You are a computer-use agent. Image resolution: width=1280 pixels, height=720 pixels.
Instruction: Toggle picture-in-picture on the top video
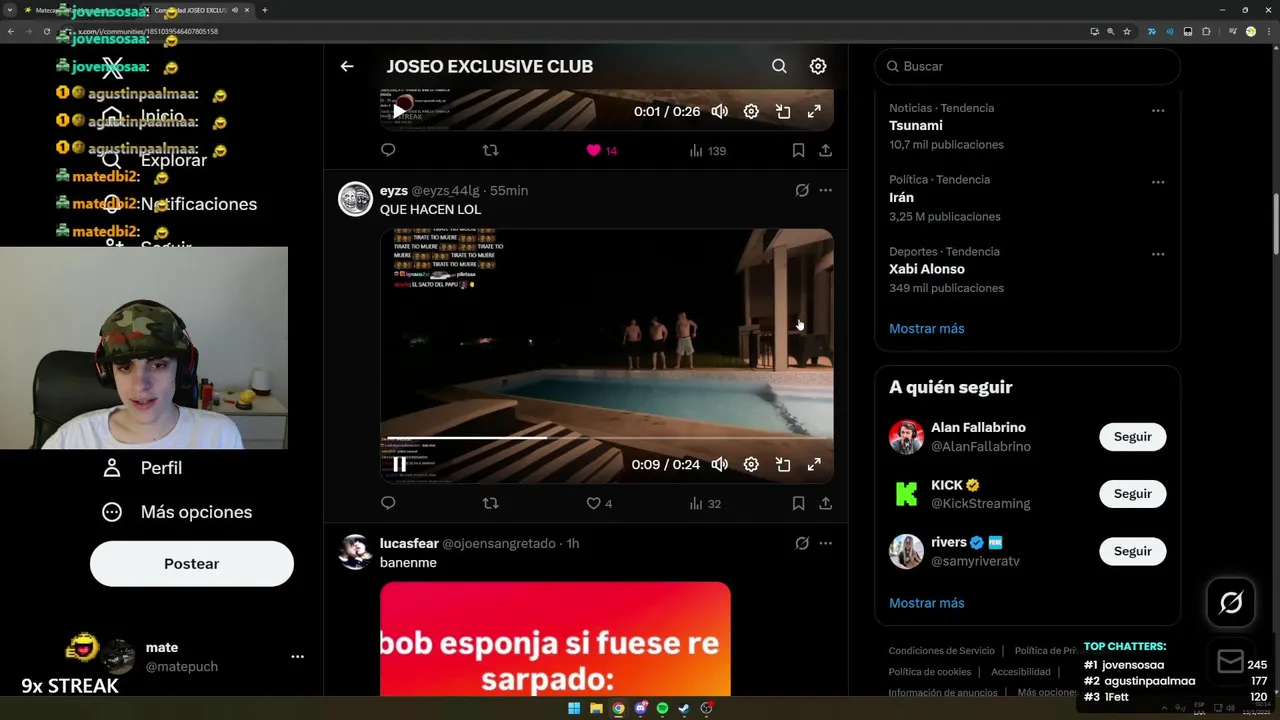click(783, 111)
